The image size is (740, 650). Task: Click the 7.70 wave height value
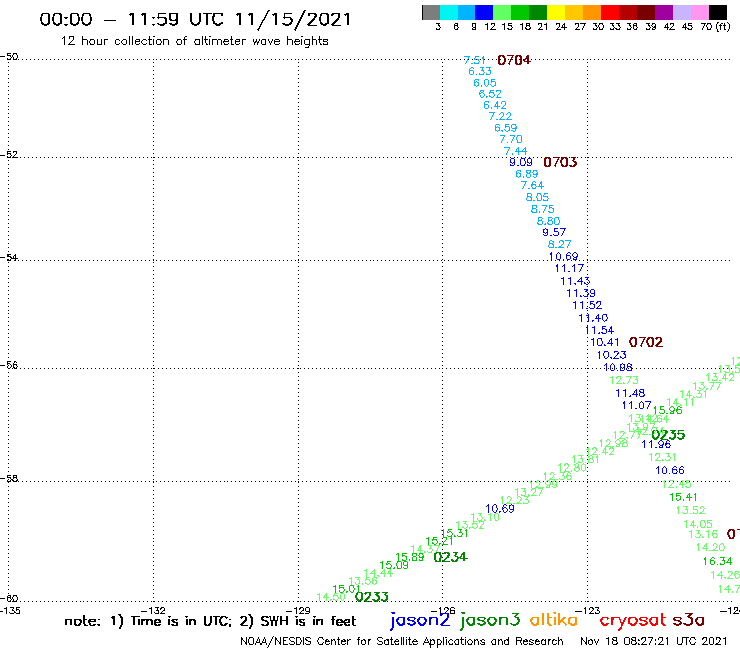pyautogui.click(x=511, y=139)
